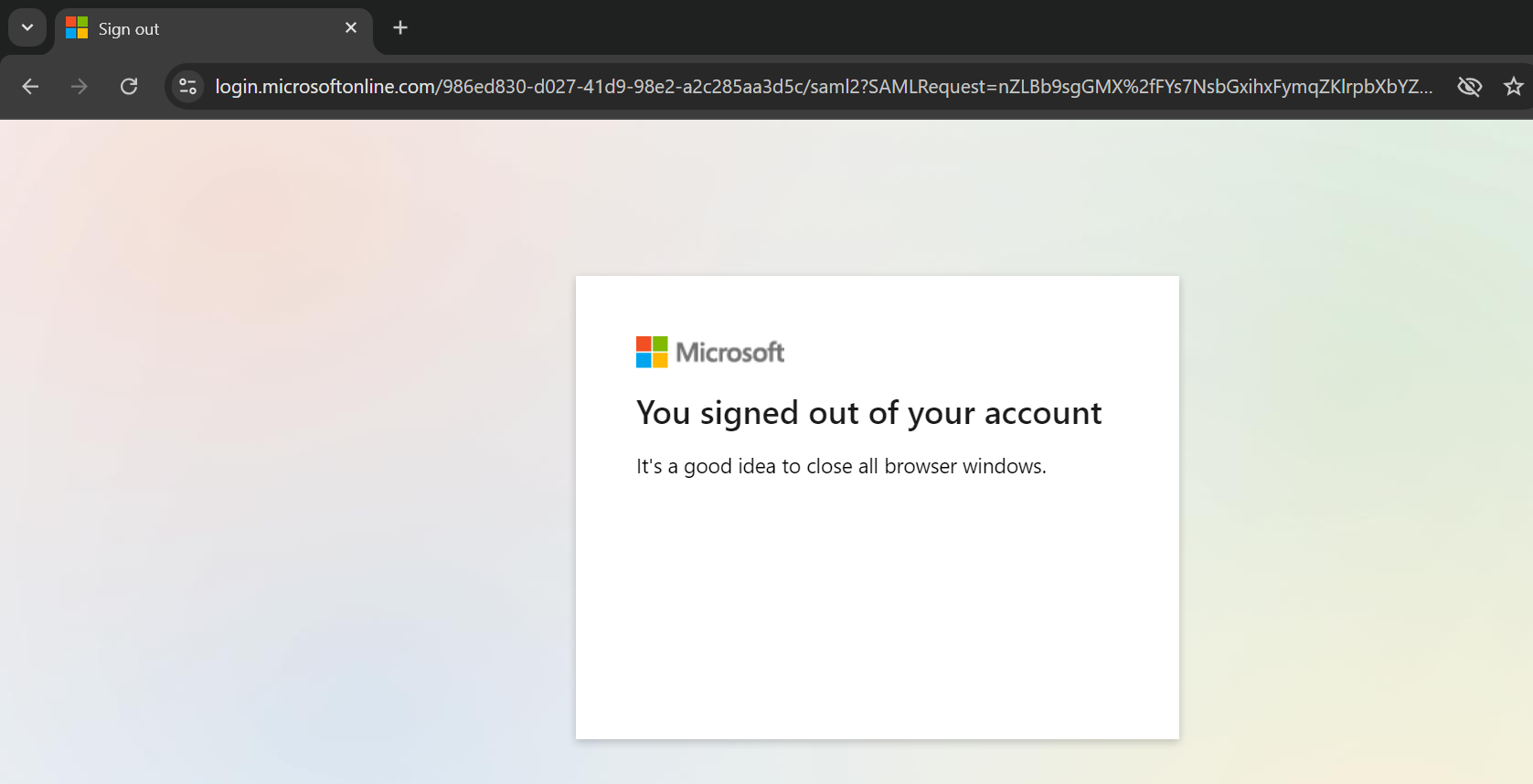Click the close all browser windows message
The image size is (1533, 784).
[841, 467]
